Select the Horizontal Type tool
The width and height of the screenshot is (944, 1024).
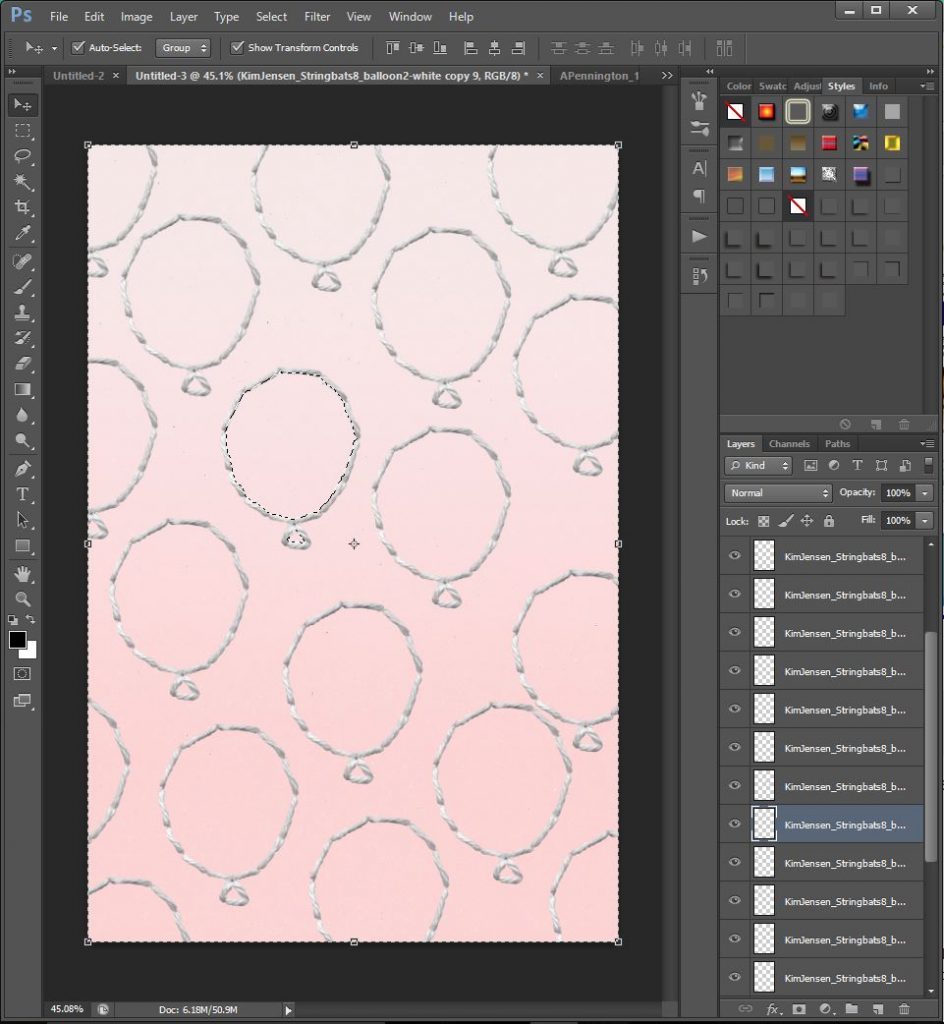[22, 494]
